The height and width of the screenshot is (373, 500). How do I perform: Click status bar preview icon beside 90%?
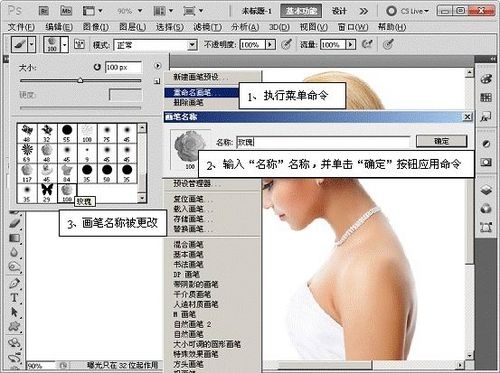(63, 365)
